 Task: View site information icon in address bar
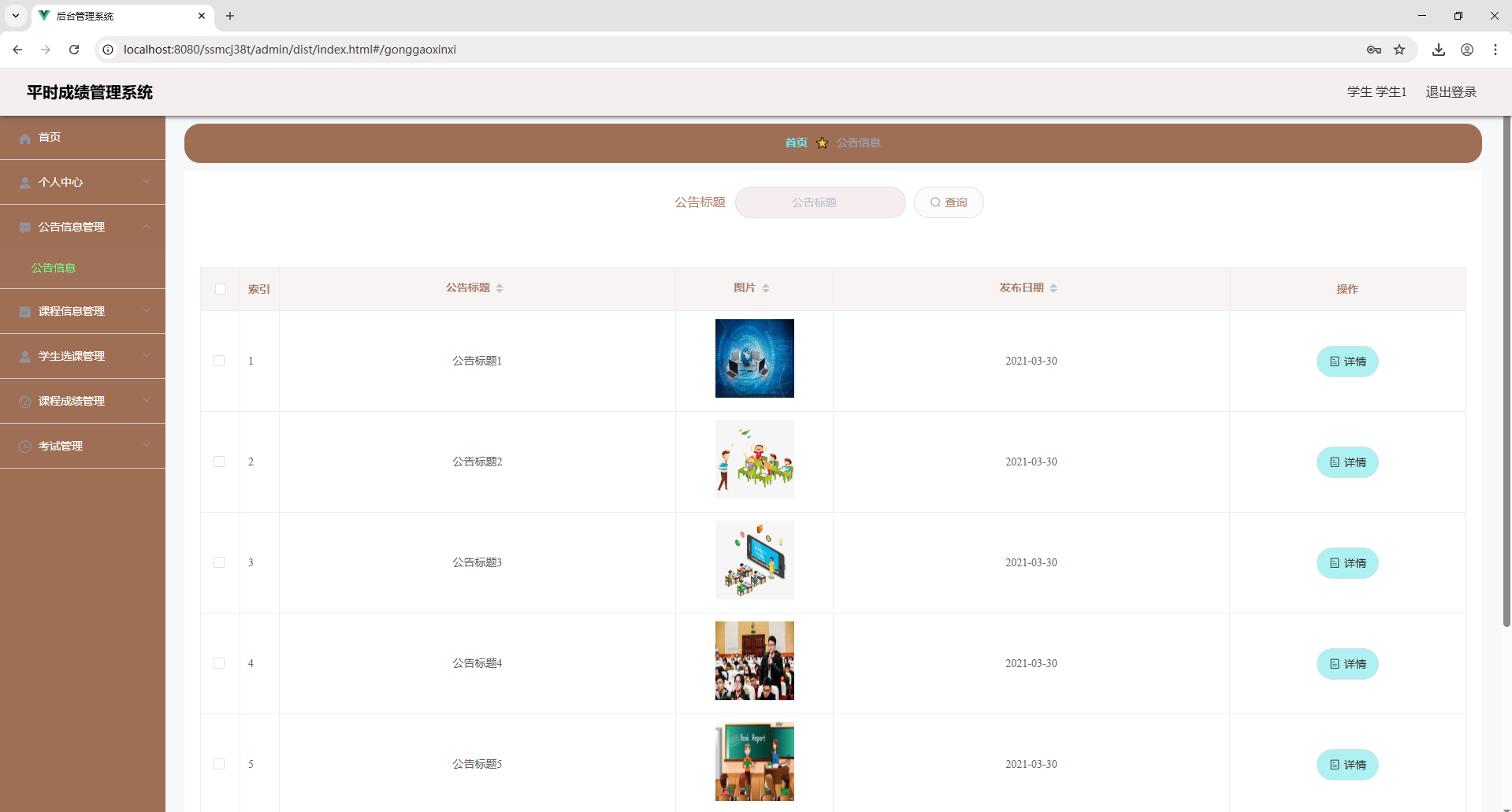[108, 50]
